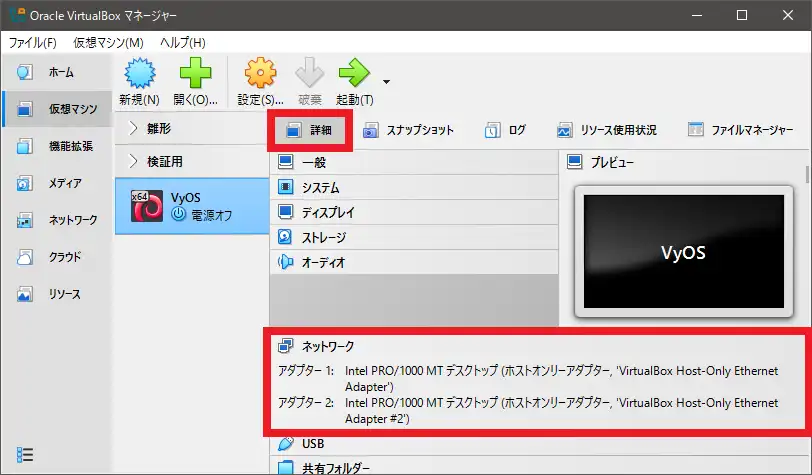Image resolution: width=812 pixels, height=475 pixels.
Task: Click the オーディオ speaker icon
Action: pos(285,262)
